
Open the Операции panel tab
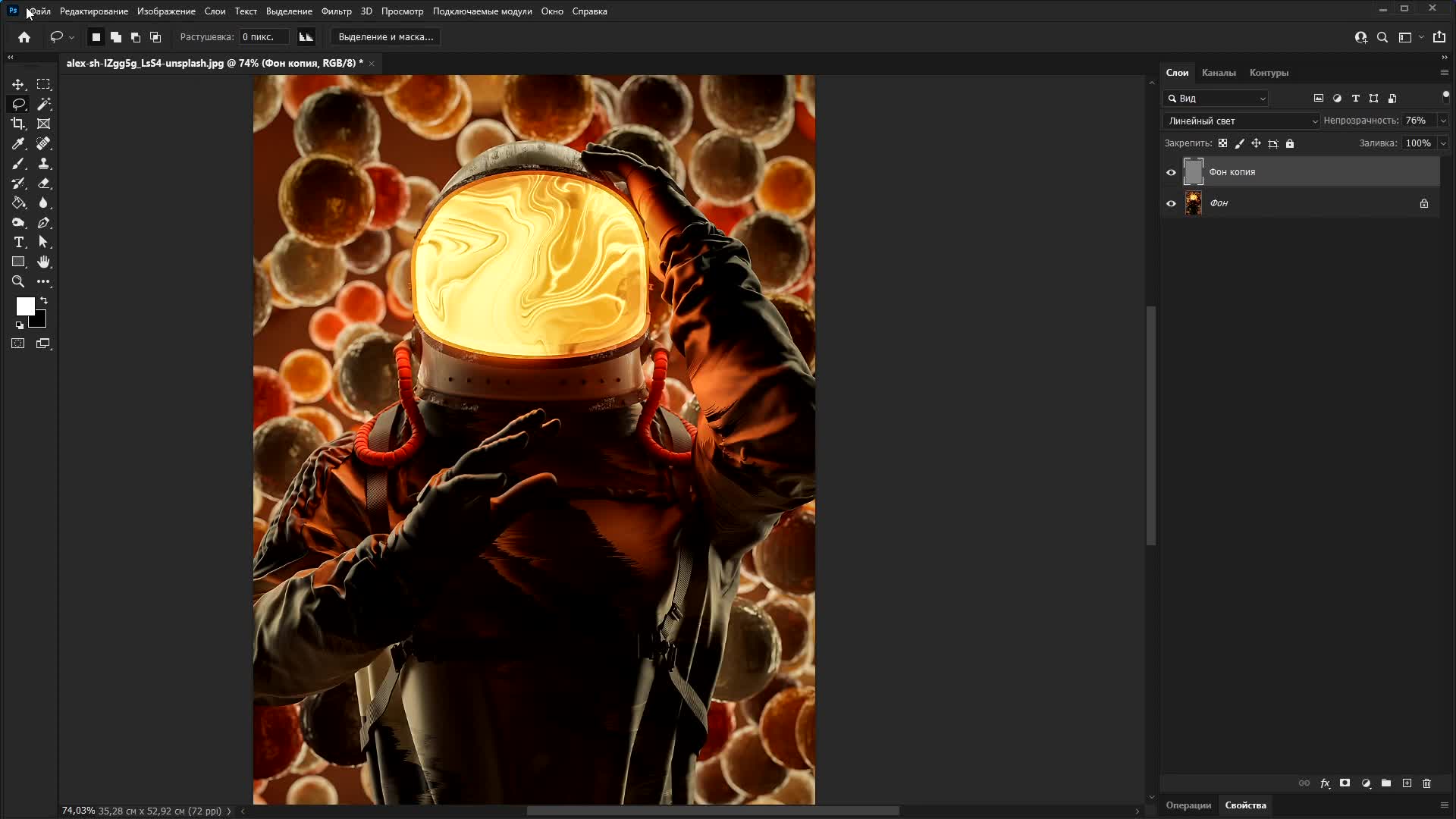pyautogui.click(x=1188, y=805)
